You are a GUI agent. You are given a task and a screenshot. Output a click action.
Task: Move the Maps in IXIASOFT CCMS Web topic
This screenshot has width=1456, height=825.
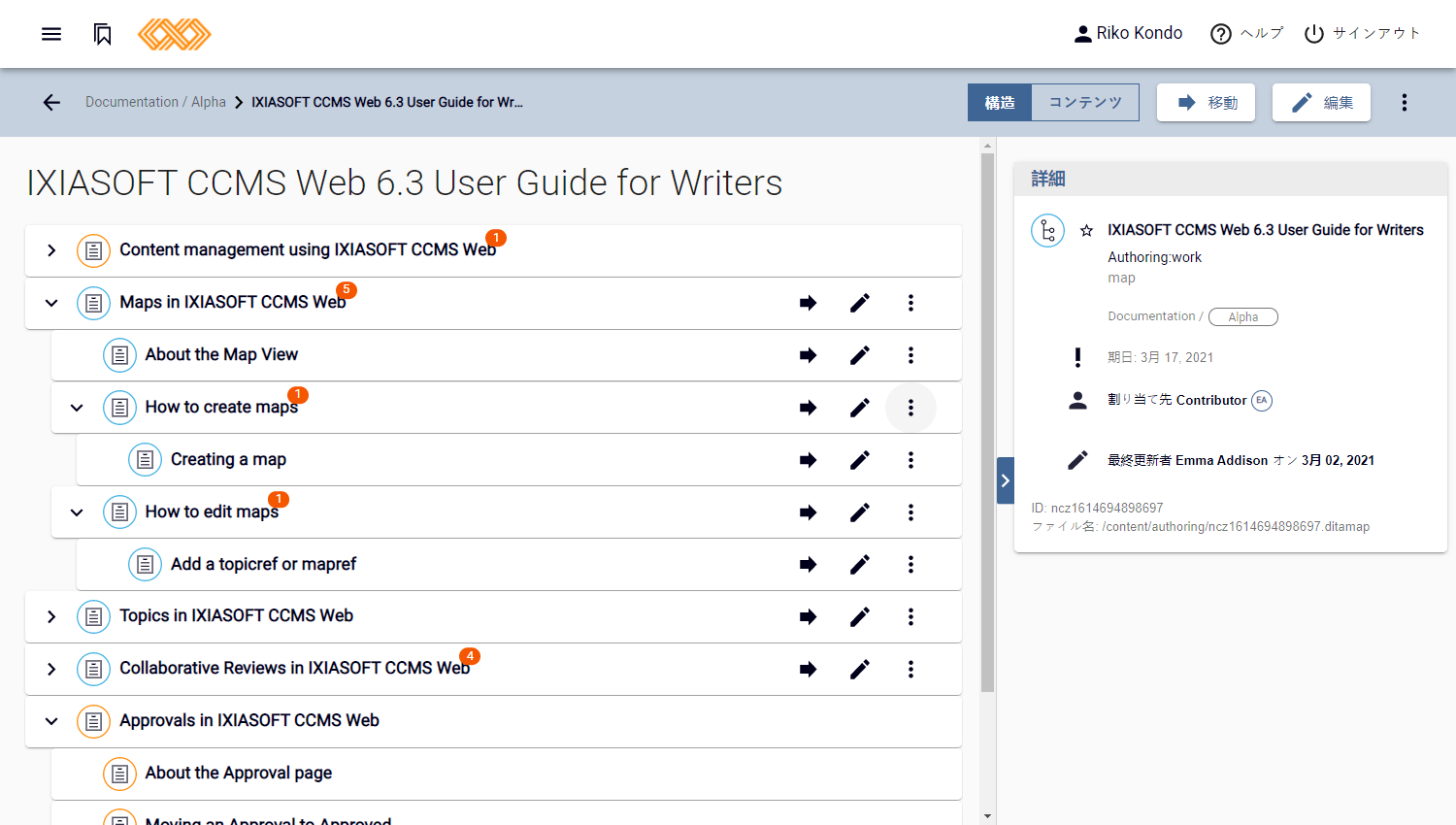[808, 303]
